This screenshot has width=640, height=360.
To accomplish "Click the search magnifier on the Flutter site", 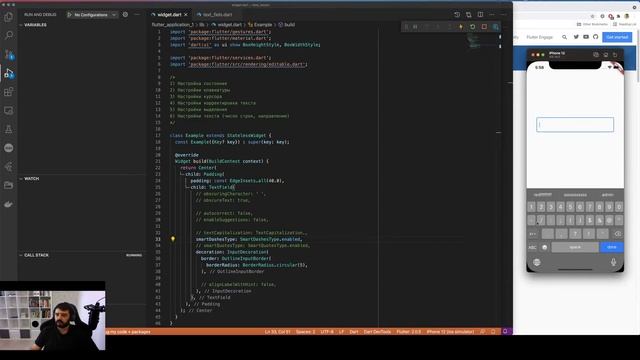I will pyautogui.click(x=564, y=37).
